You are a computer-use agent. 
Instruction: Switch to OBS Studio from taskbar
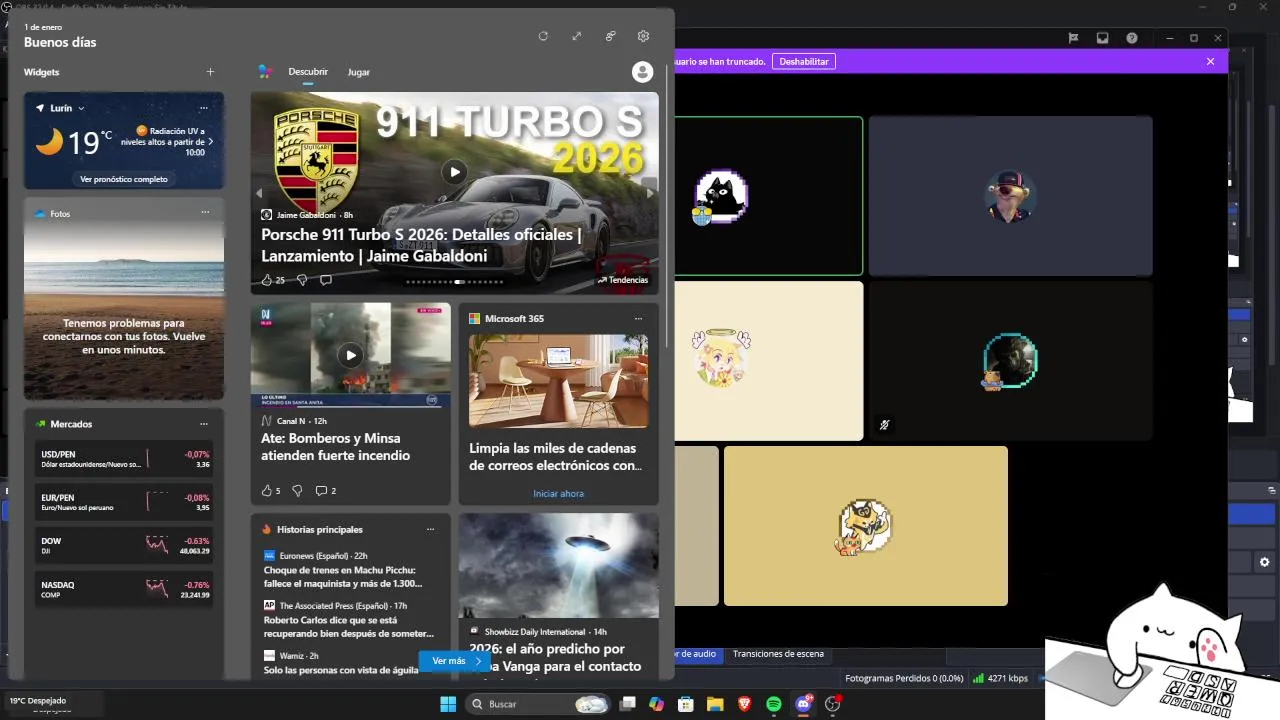(x=833, y=704)
